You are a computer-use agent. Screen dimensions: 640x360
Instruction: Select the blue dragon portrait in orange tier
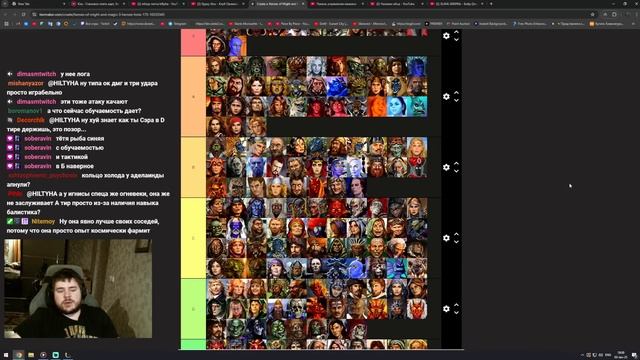pos(337,87)
